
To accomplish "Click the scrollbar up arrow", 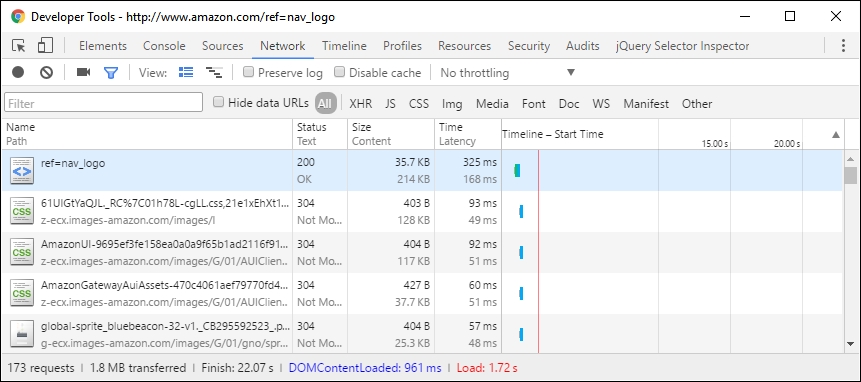I will click(851, 159).
